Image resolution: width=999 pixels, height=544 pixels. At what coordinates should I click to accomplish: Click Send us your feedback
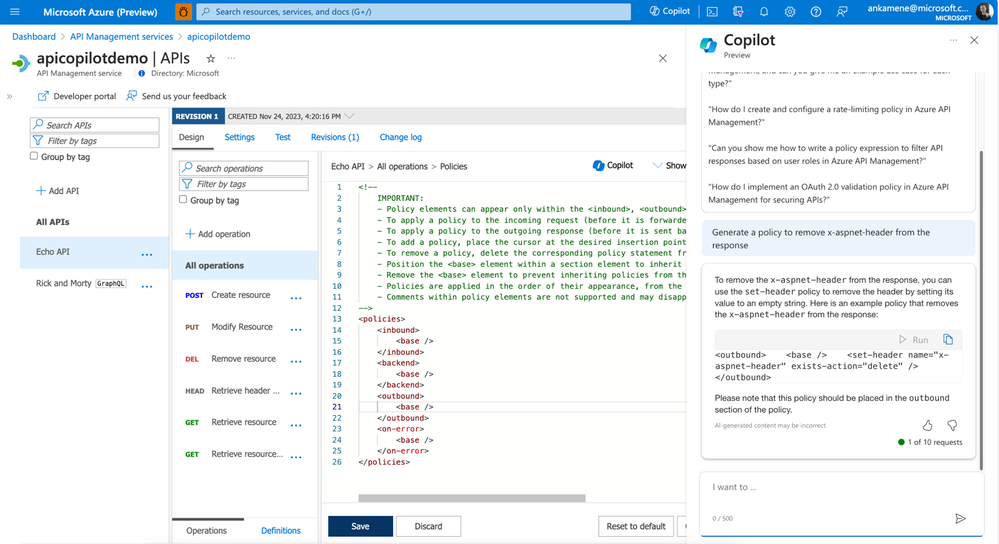point(176,96)
